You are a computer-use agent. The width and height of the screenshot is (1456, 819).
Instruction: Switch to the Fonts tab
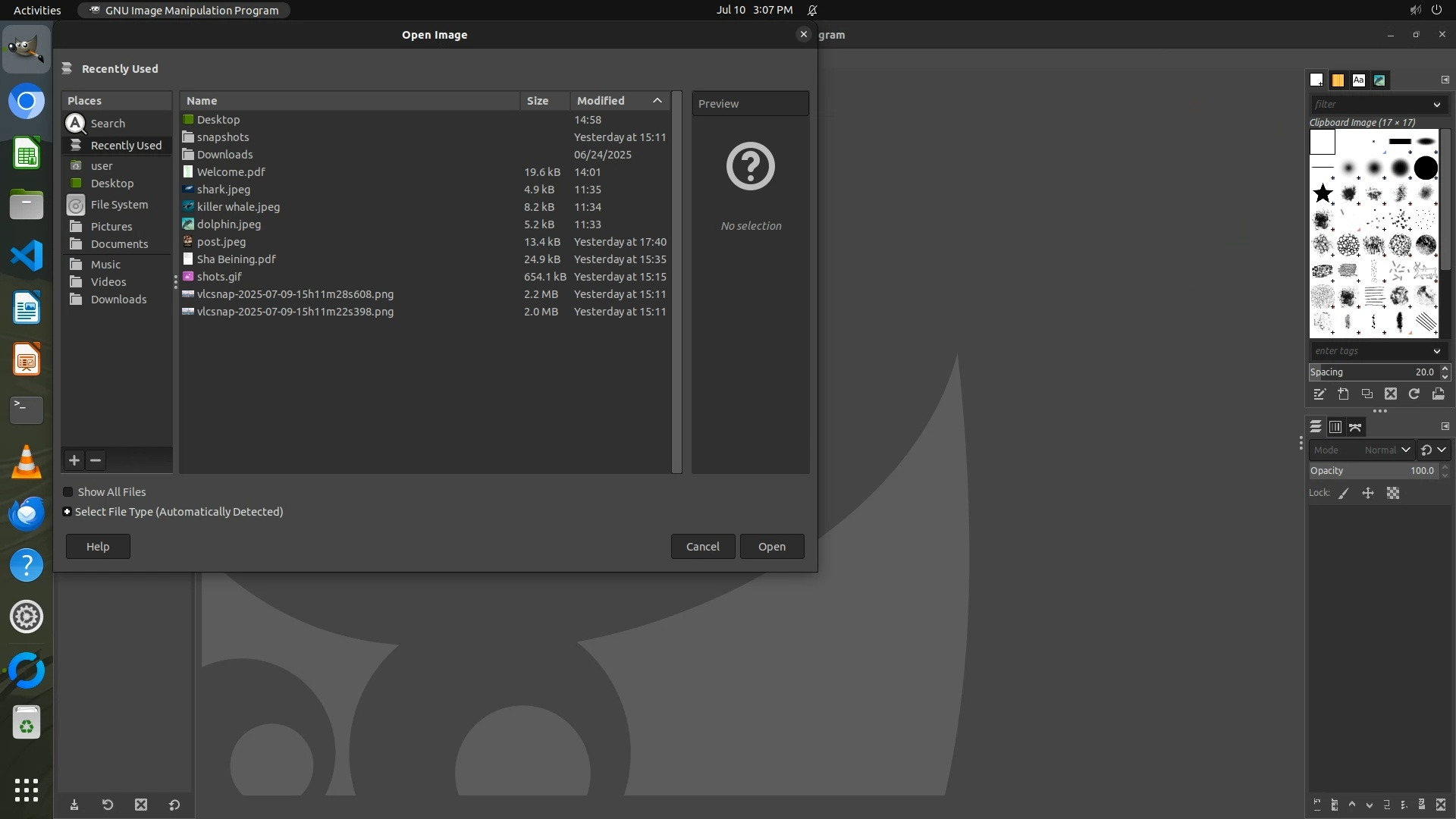coord(1358,80)
